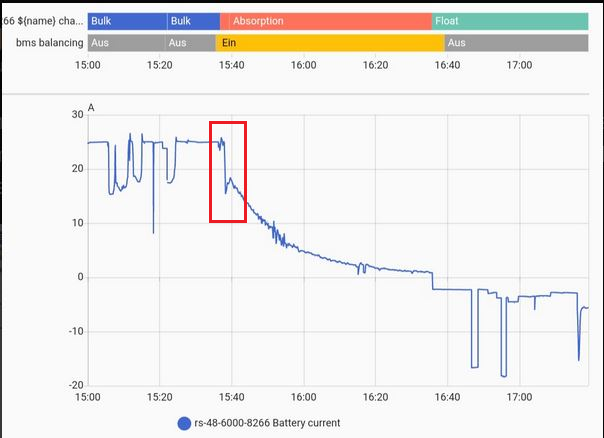Click the 'bms balancing' row label

[x=50, y=43]
